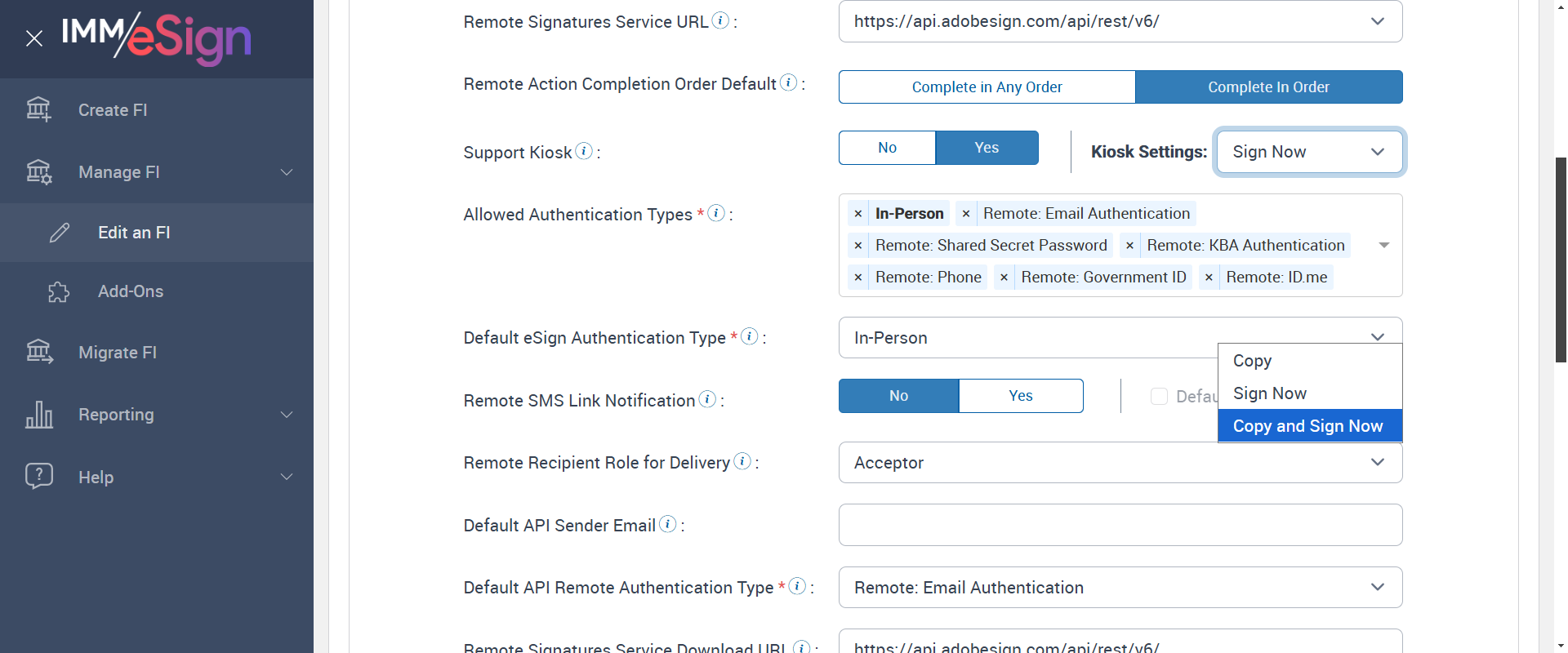Click the Add-Ons puzzle piece icon
Image resolution: width=1568 pixels, height=653 pixels.
[59, 291]
